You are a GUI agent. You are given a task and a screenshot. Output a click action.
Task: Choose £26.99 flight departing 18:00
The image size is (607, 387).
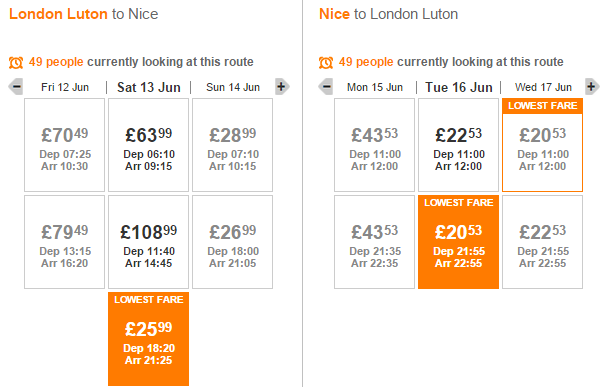(x=233, y=242)
